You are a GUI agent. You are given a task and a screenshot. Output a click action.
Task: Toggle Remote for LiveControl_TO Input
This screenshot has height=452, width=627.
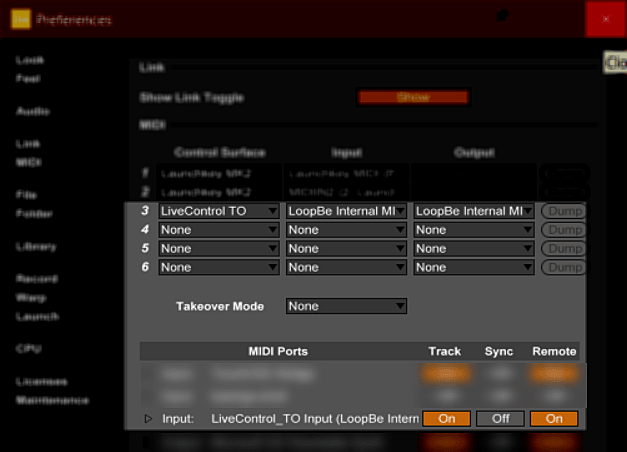point(554,419)
